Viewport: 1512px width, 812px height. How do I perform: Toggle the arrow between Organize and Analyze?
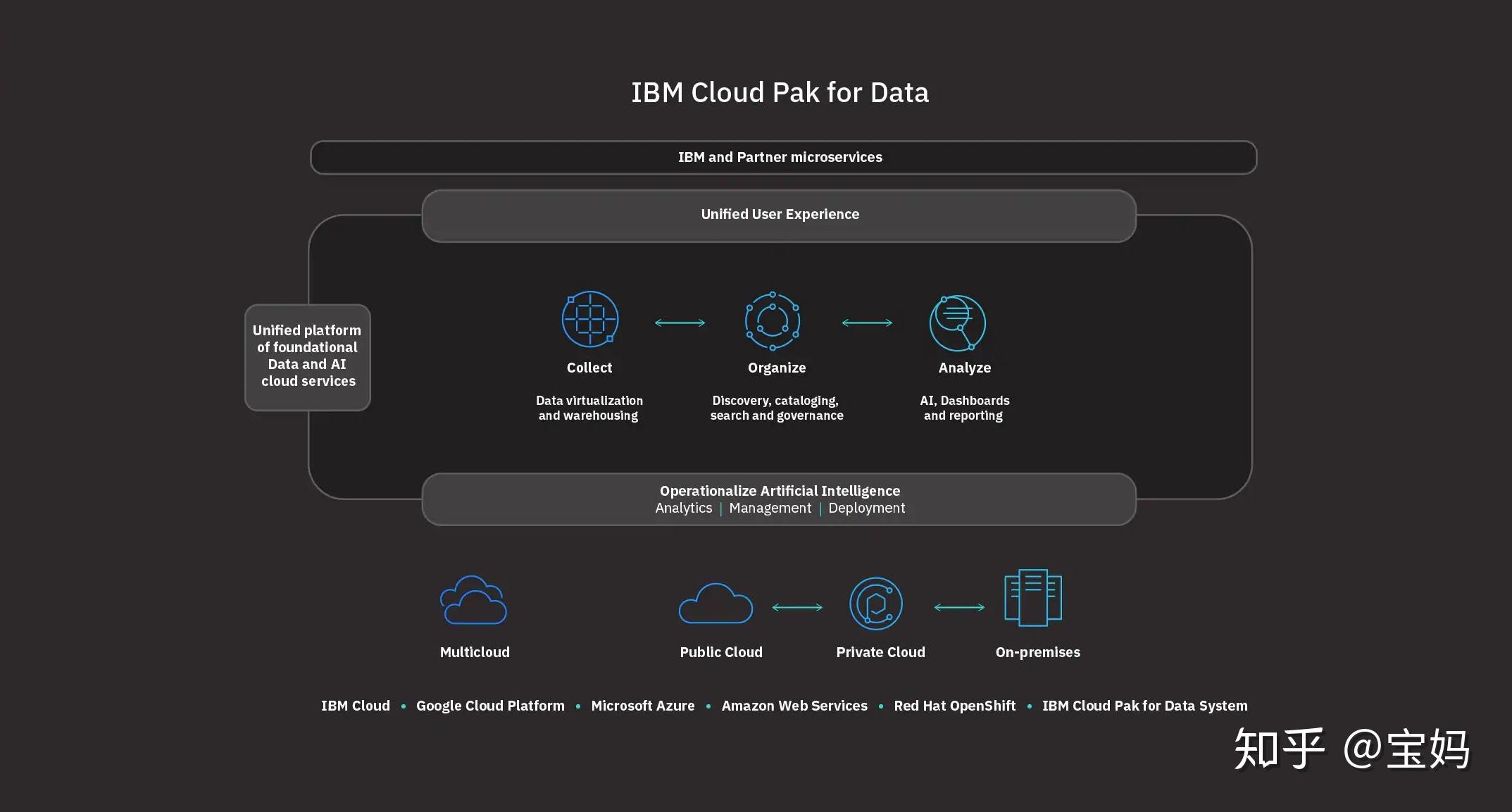click(868, 321)
